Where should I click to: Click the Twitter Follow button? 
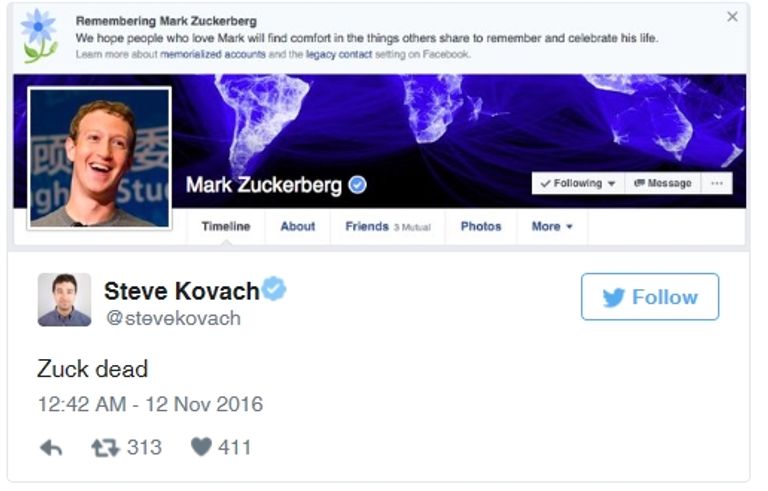[649, 297]
